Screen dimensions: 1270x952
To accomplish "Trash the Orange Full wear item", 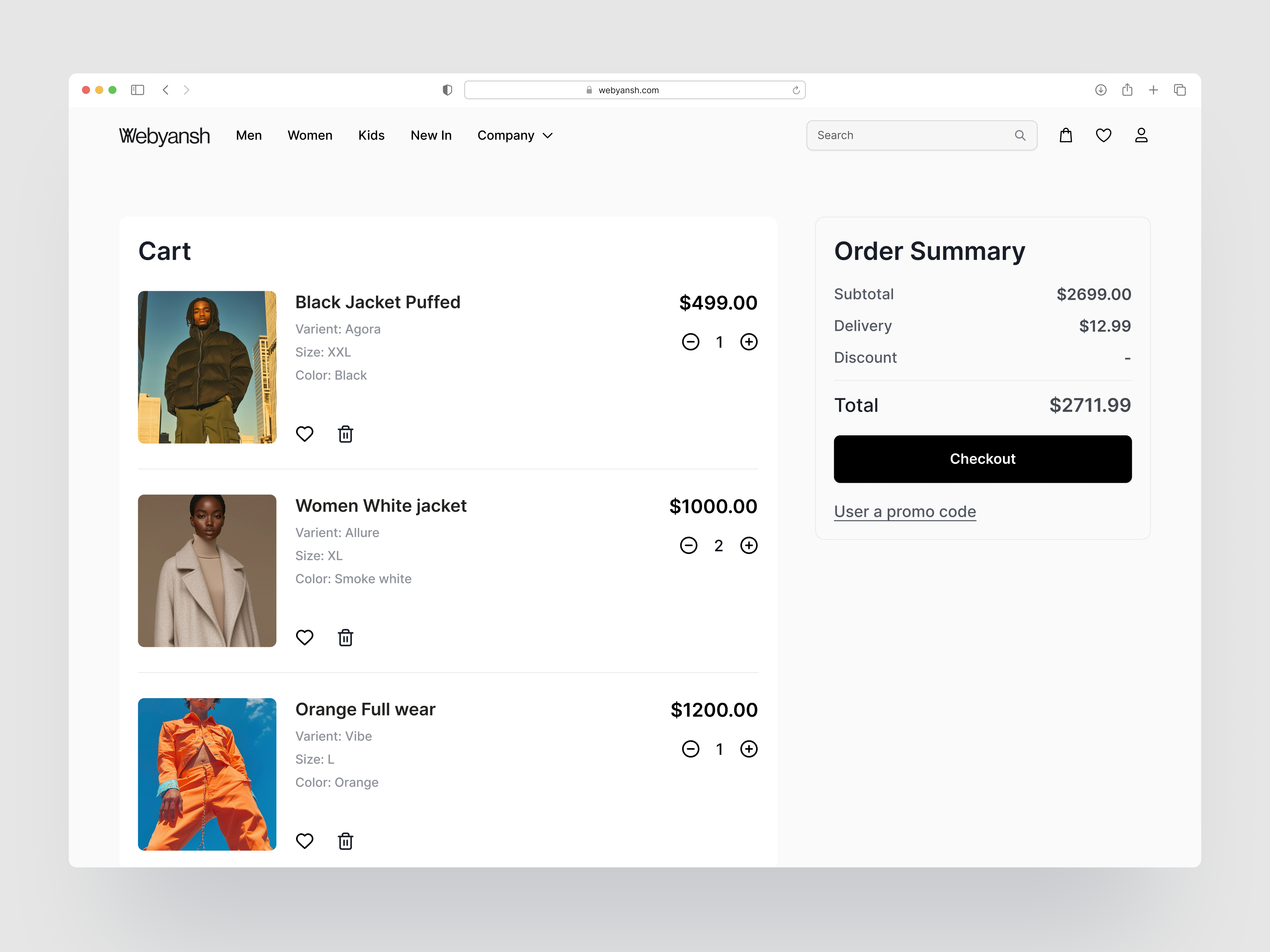I will [345, 841].
